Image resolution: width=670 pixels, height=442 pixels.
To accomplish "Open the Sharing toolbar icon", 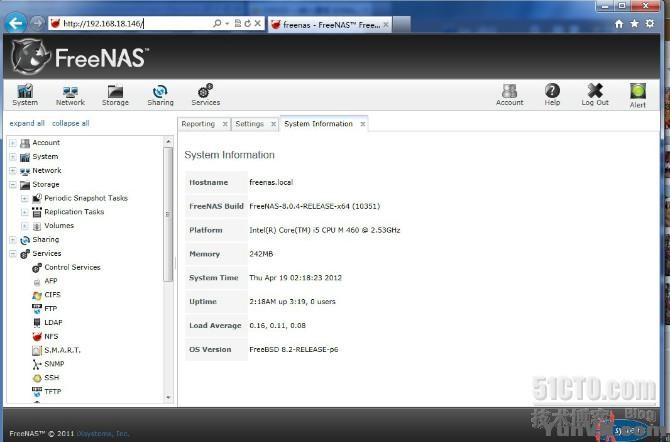I will click(x=160, y=95).
